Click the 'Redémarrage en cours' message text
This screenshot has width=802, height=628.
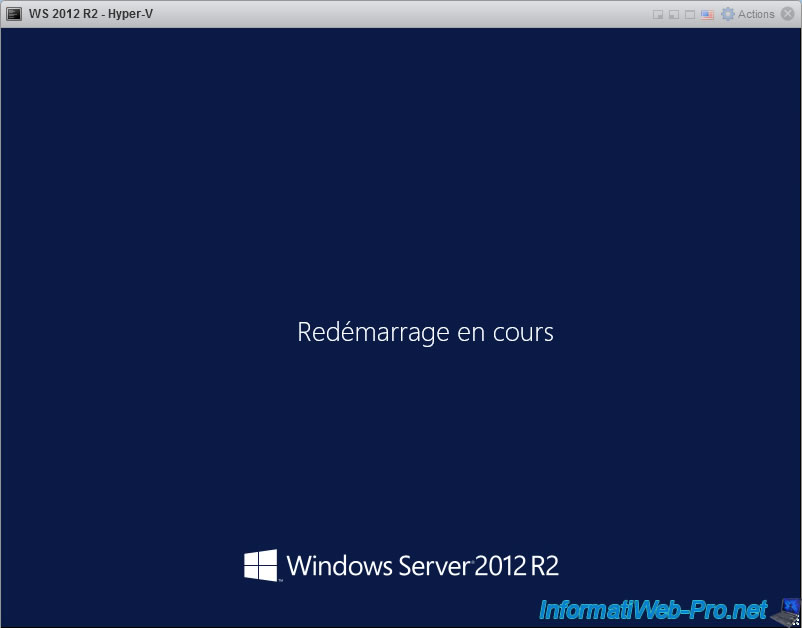[x=425, y=332]
